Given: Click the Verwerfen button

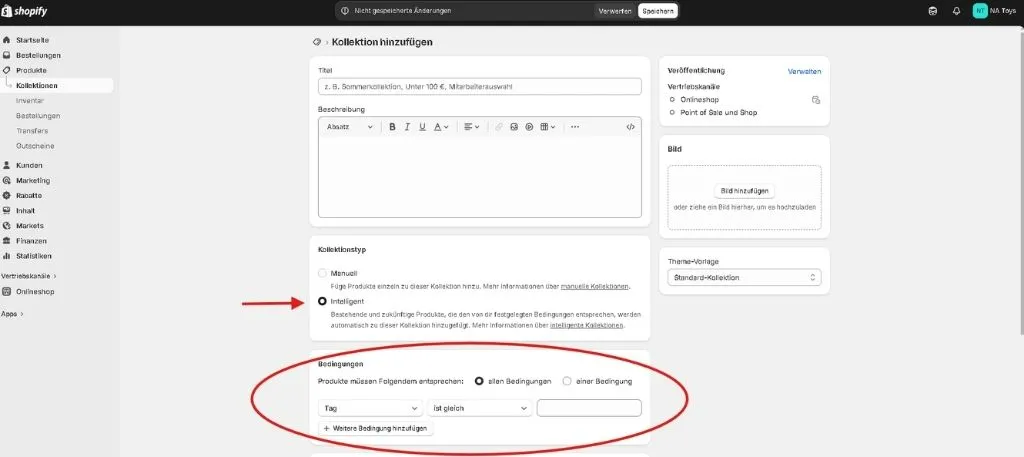Looking at the screenshot, I should pos(615,11).
